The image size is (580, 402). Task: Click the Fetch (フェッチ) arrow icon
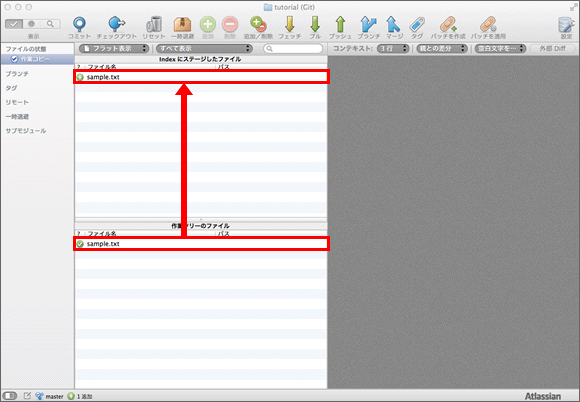tap(290, 24)
